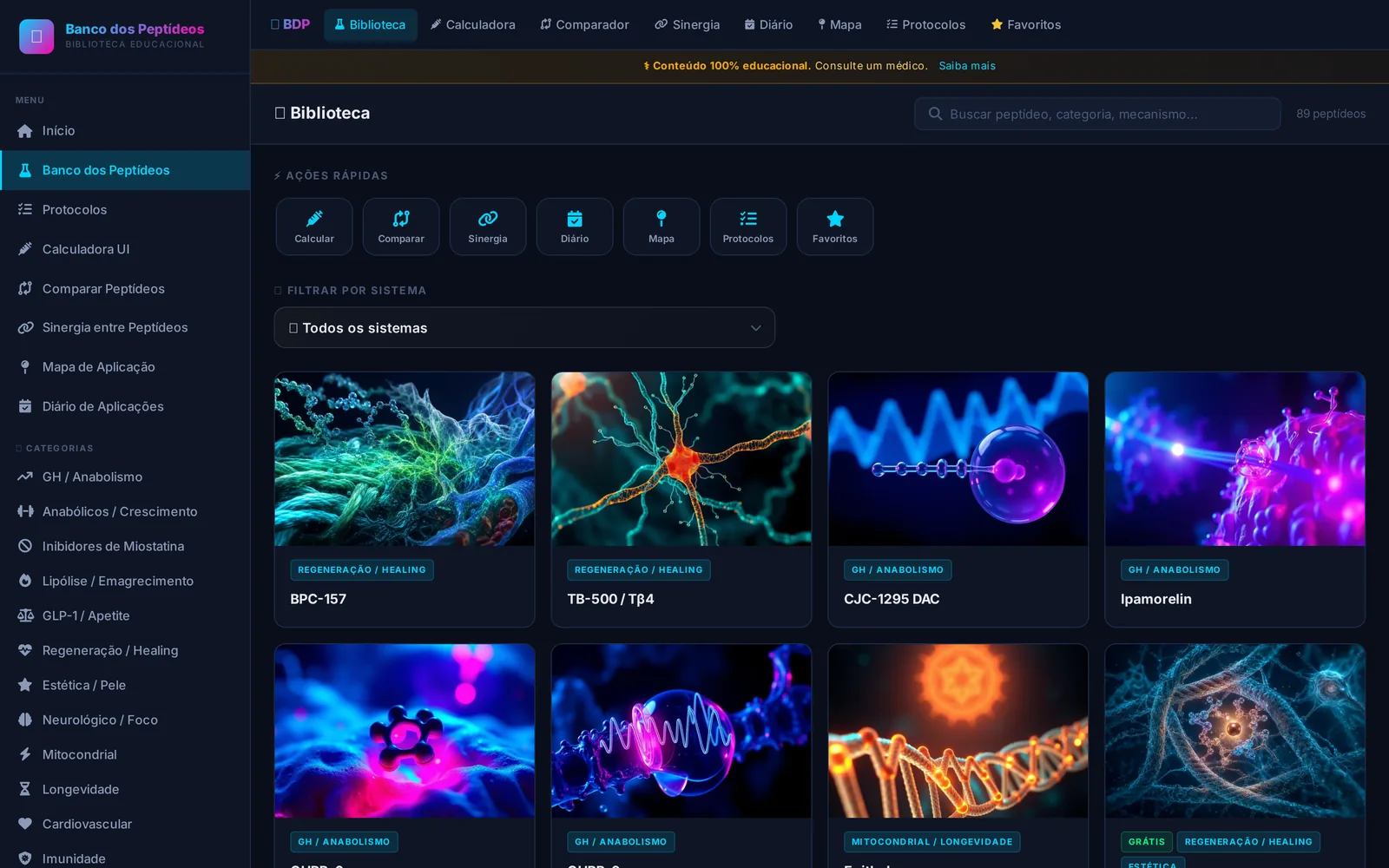Image resolution: width=1389 pixels, height=868 pixels.
Task: Click the Mitocondrial / Longevidade tag
Action: coord(931,841)
